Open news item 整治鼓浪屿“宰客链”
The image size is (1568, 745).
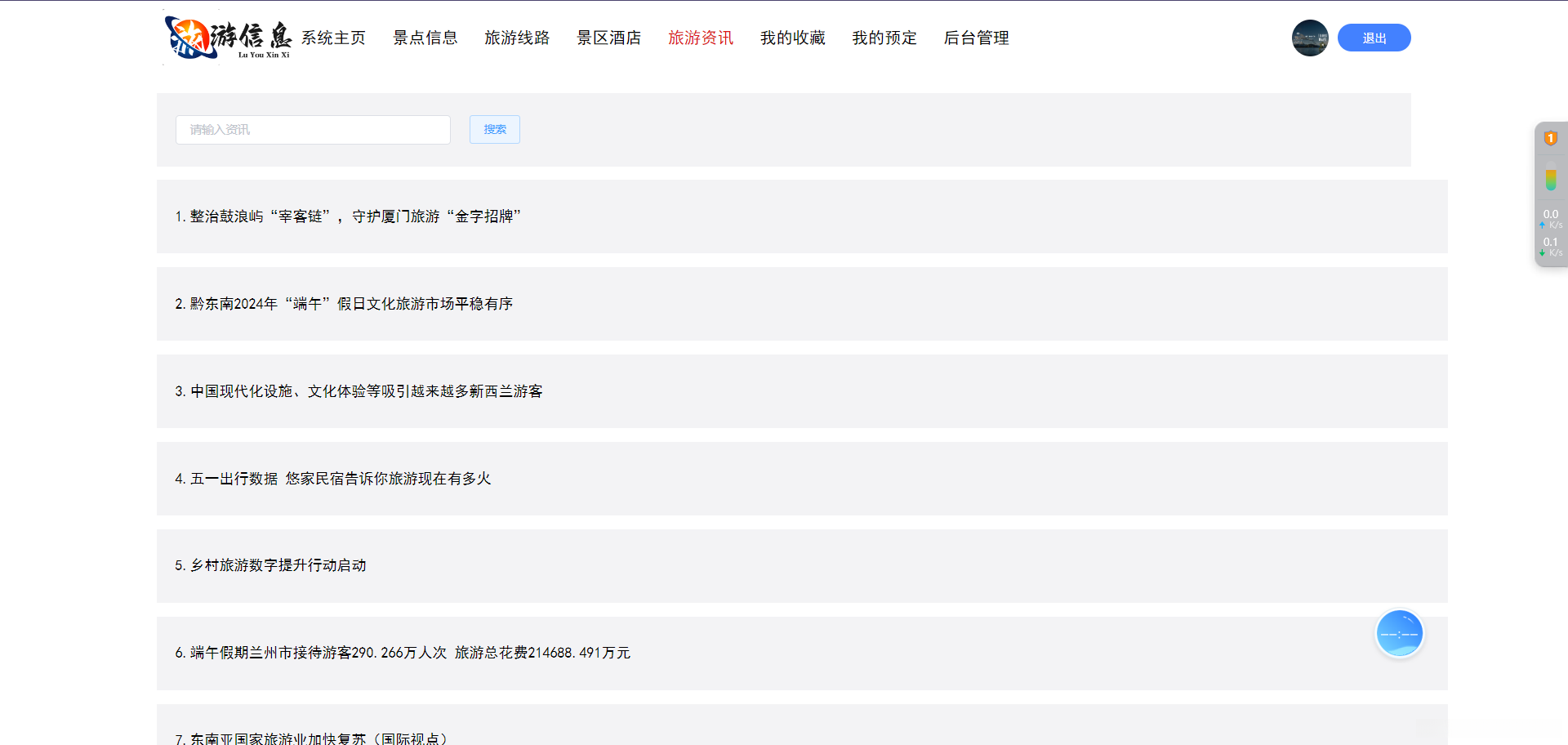tap(802, 216)
